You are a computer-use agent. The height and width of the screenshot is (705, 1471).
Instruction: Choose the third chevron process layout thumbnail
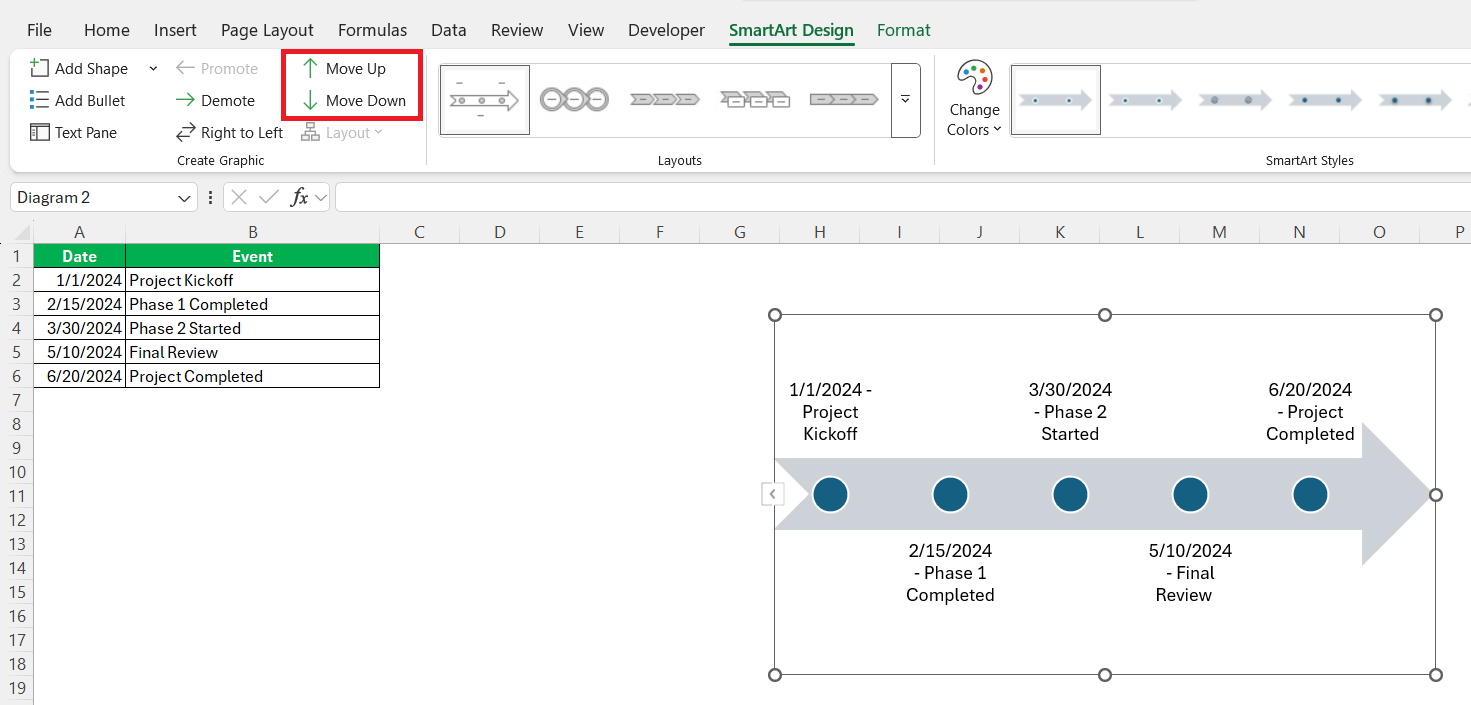(x=664, y=100)
